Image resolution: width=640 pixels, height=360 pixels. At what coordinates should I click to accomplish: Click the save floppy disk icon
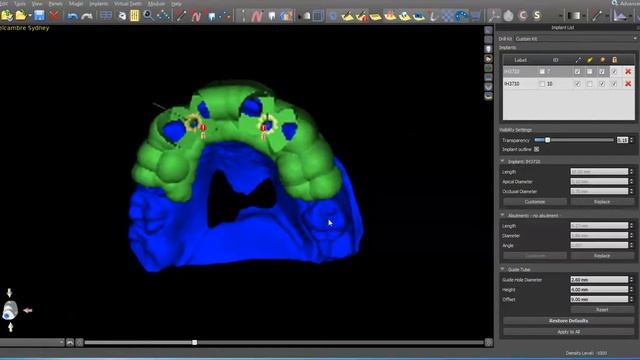(x=39, y=16)
